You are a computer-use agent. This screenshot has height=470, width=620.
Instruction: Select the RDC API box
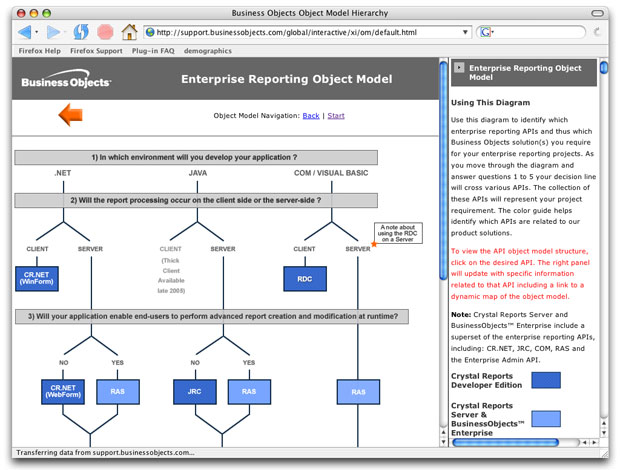(305, 279)
